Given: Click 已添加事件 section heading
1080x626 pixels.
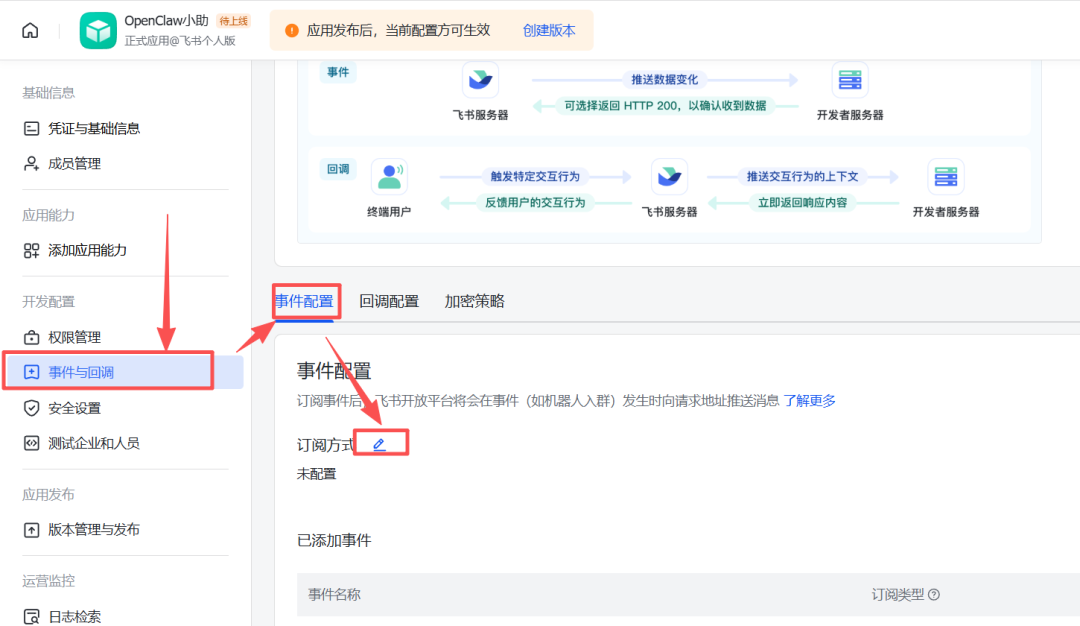Looking at the screenshot, I should point(334,541).
